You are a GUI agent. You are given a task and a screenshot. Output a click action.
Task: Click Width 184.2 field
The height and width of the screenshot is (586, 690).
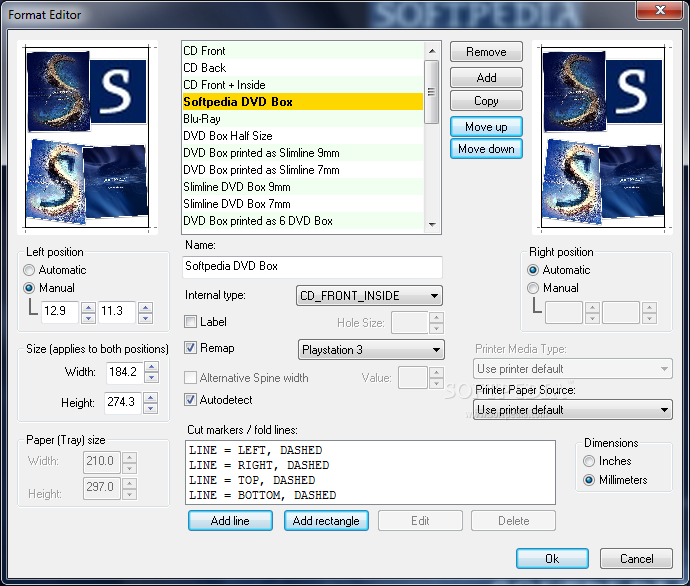(x=125, y=372)
